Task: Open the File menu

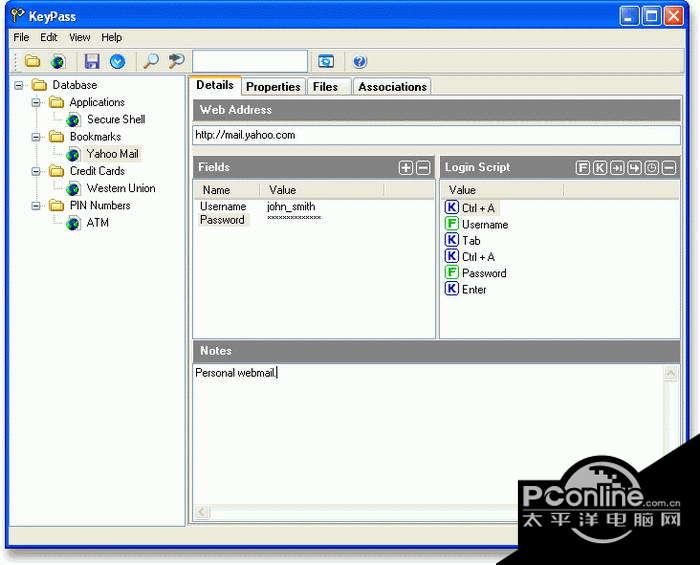Action: 21,37
